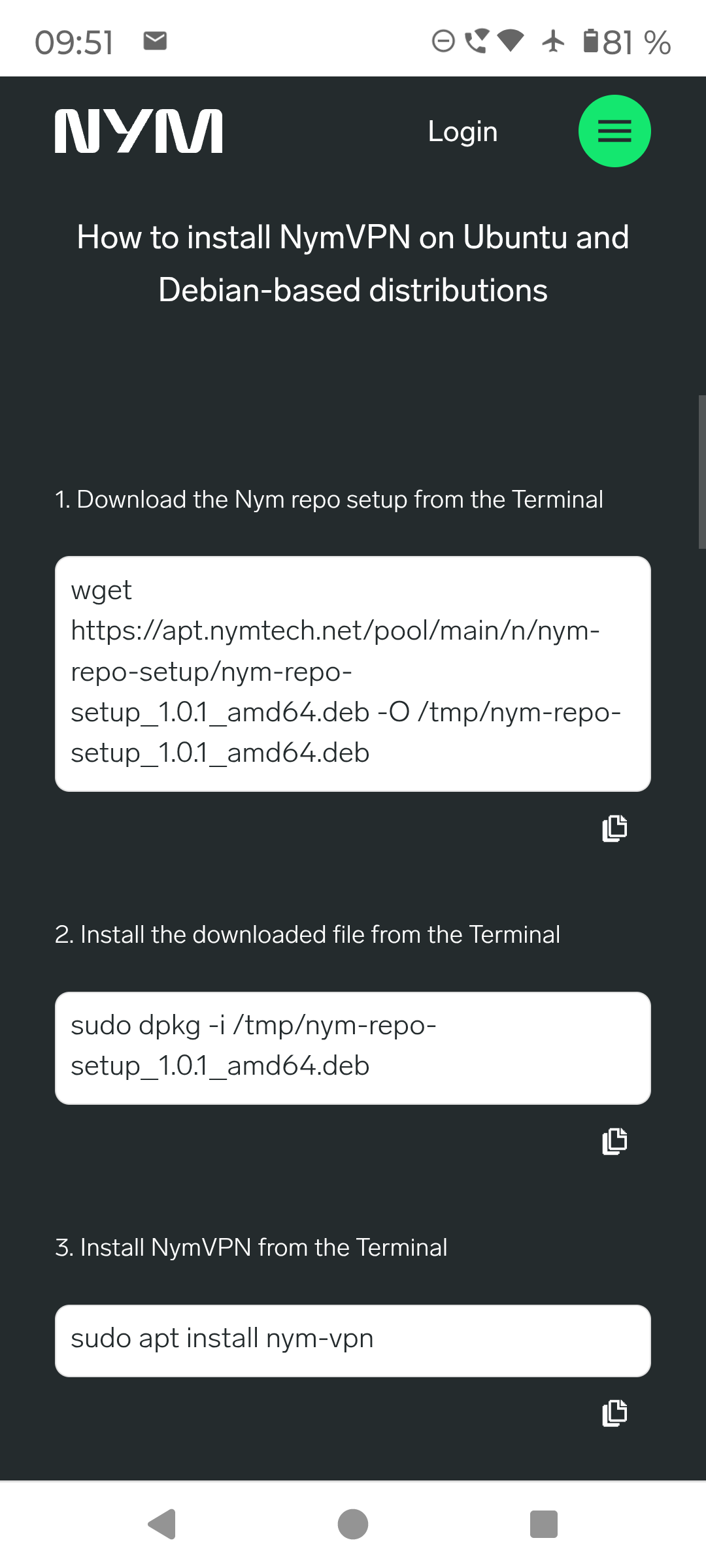Open the Login link
706x1568 pixels.
tap(463, 131)
